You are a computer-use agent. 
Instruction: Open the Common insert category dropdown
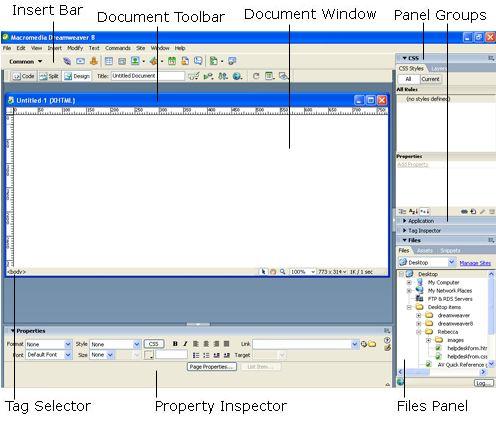[x=26, y=62]
